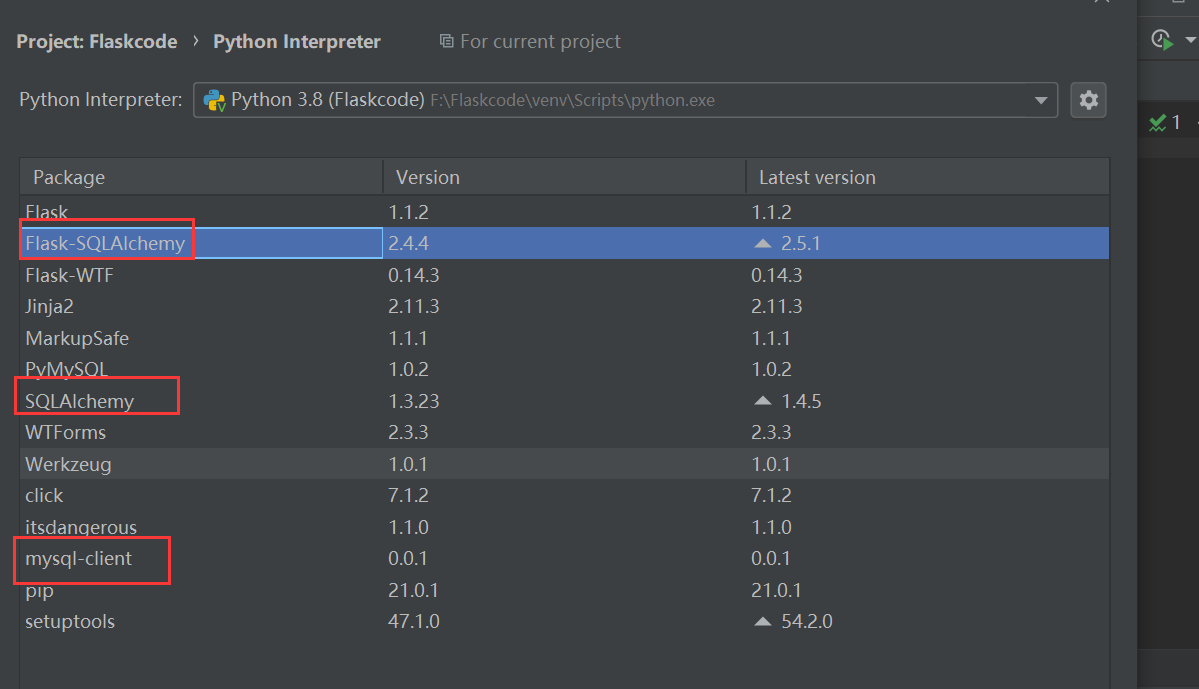Select the pip package row
This screenshot has height=689, width=1199.
coord(564,590)
